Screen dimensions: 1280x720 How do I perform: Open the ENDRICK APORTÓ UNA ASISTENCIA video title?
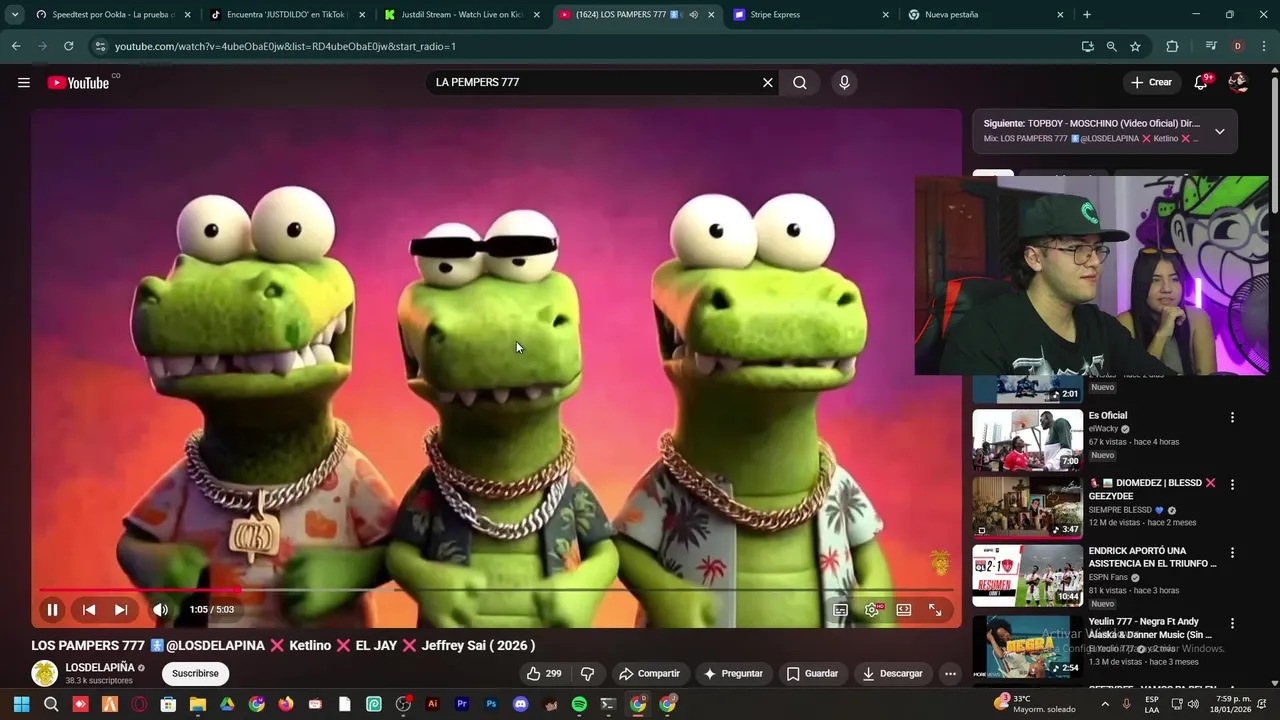(x=1152, y=557)
